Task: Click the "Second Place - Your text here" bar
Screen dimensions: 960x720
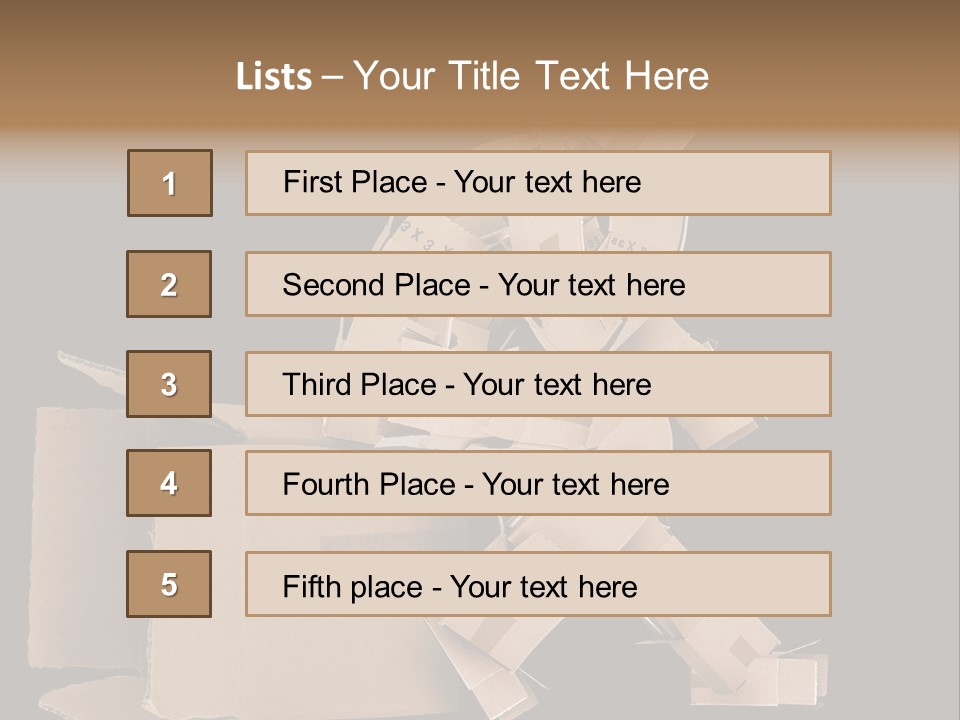Action: click(x=538, y=284)
